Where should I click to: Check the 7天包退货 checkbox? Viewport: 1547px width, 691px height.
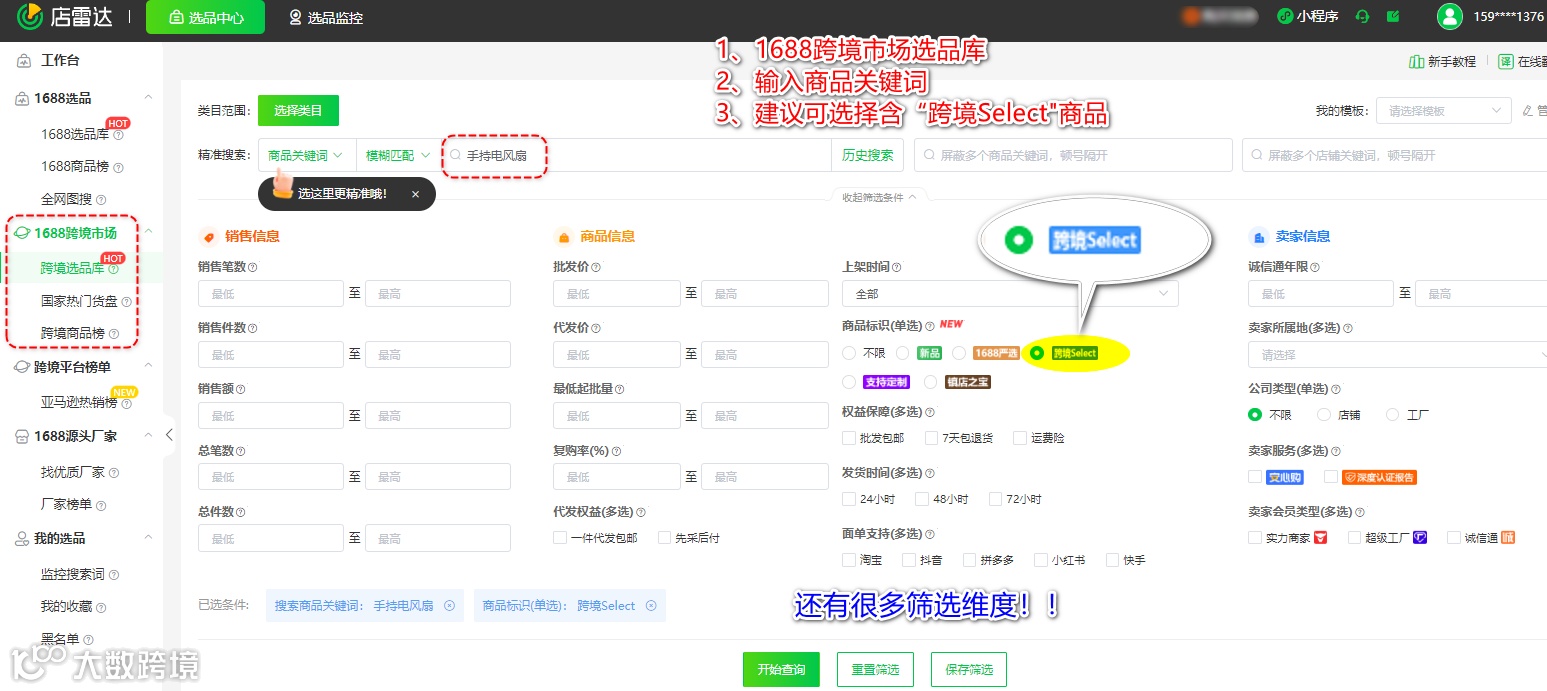[931, 438]
